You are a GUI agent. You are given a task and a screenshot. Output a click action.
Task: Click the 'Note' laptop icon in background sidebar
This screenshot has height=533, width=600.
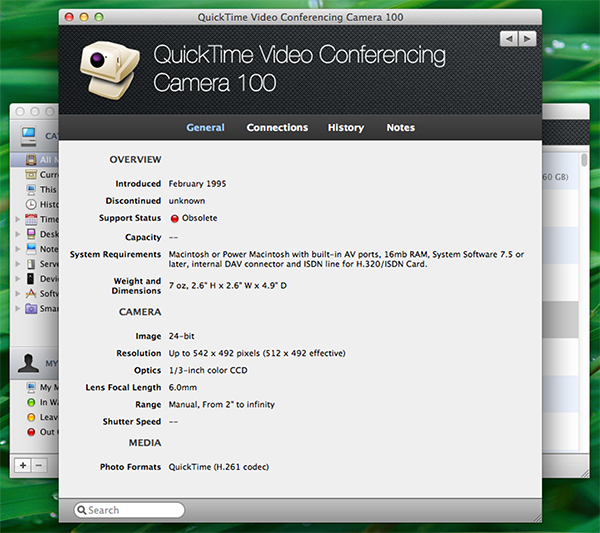click(31, 249)
